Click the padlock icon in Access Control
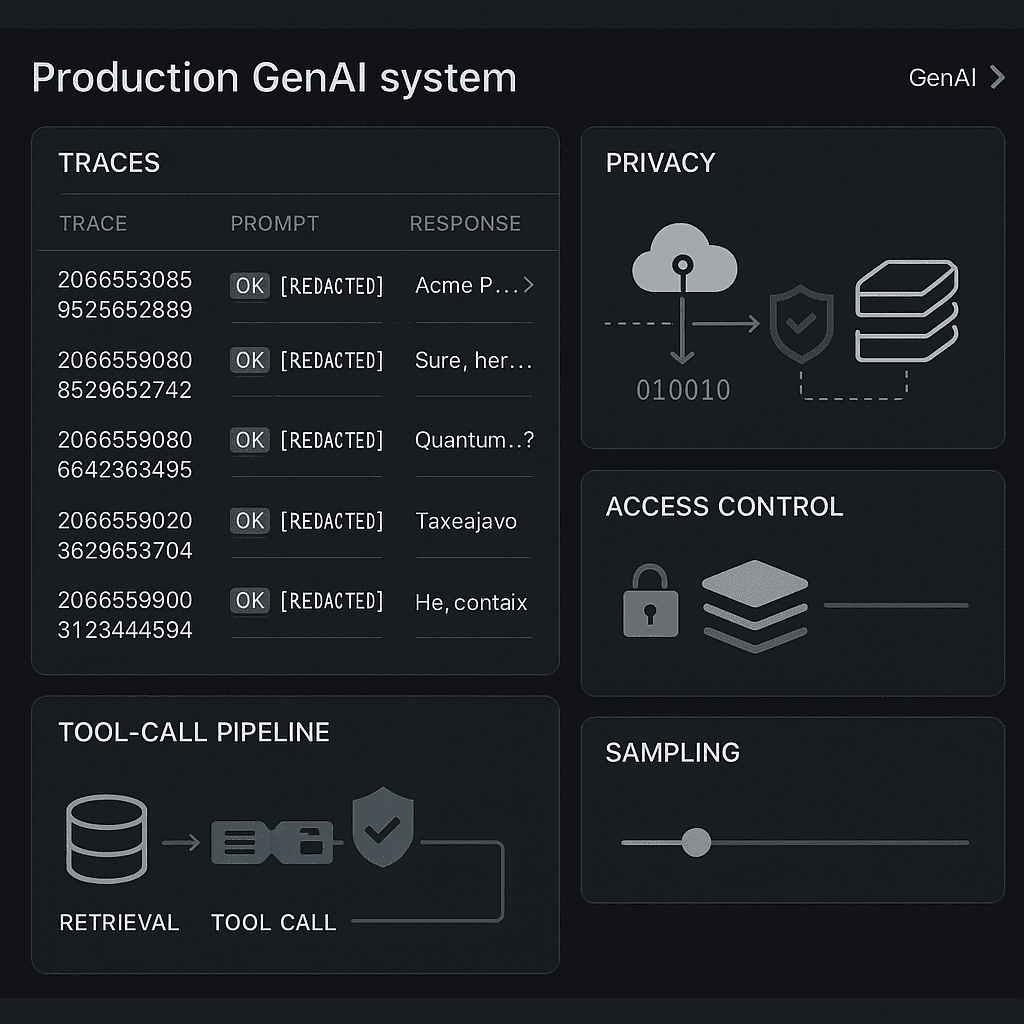The width and height of the screenshot is (1024, 1024). pos(650,601)
